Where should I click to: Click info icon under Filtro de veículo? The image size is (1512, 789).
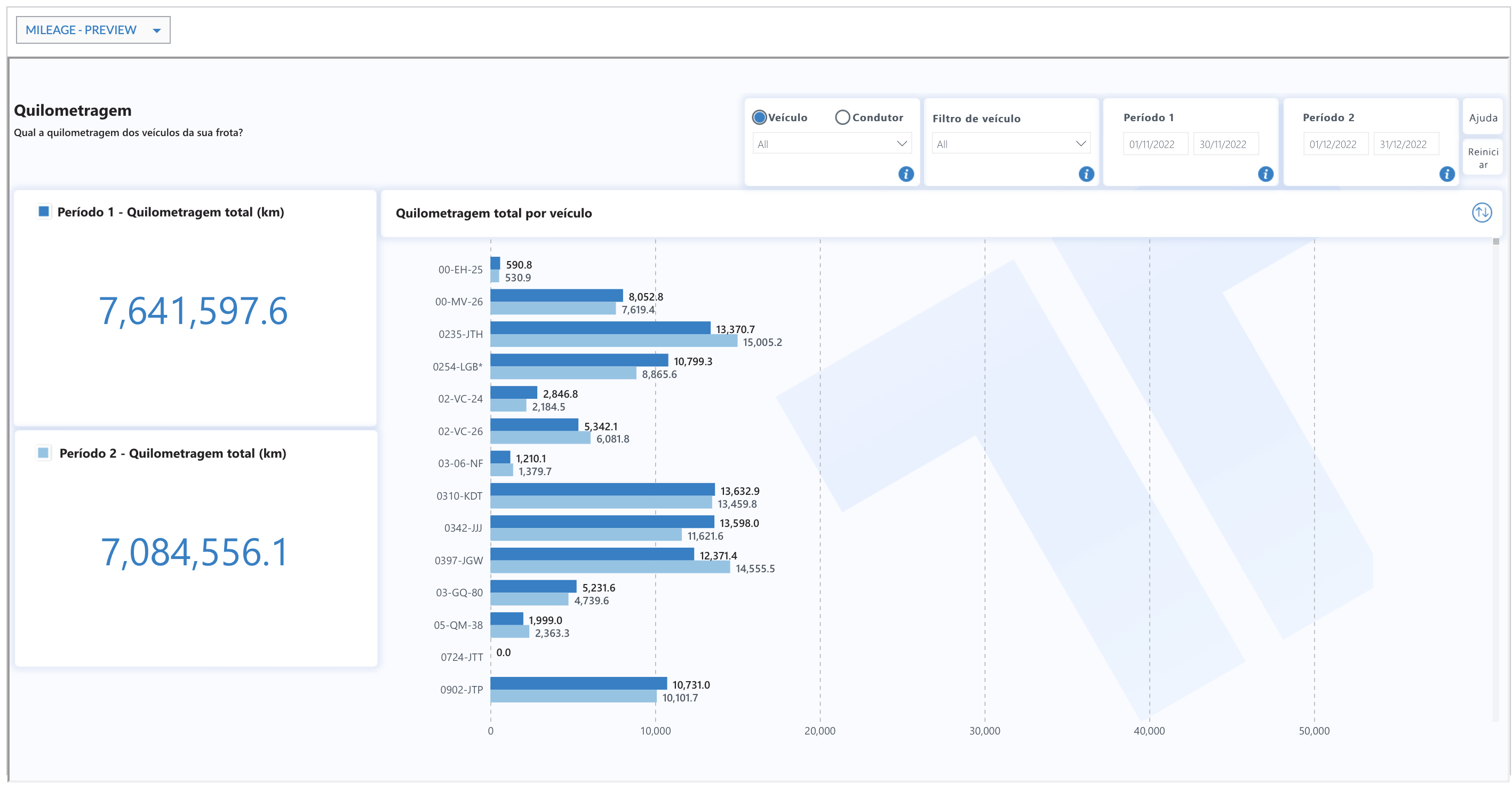(x=1086, y=174)
